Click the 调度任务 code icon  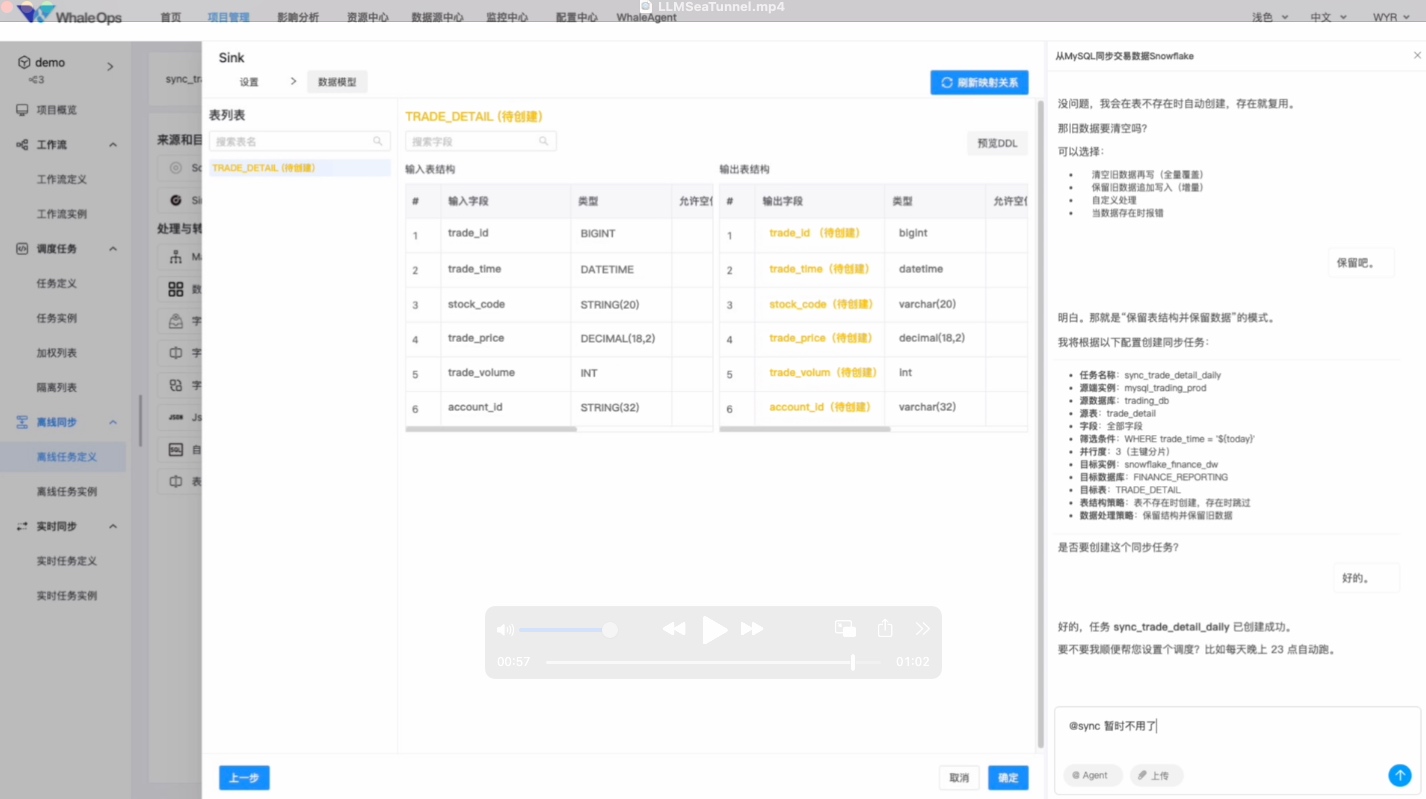22,249
